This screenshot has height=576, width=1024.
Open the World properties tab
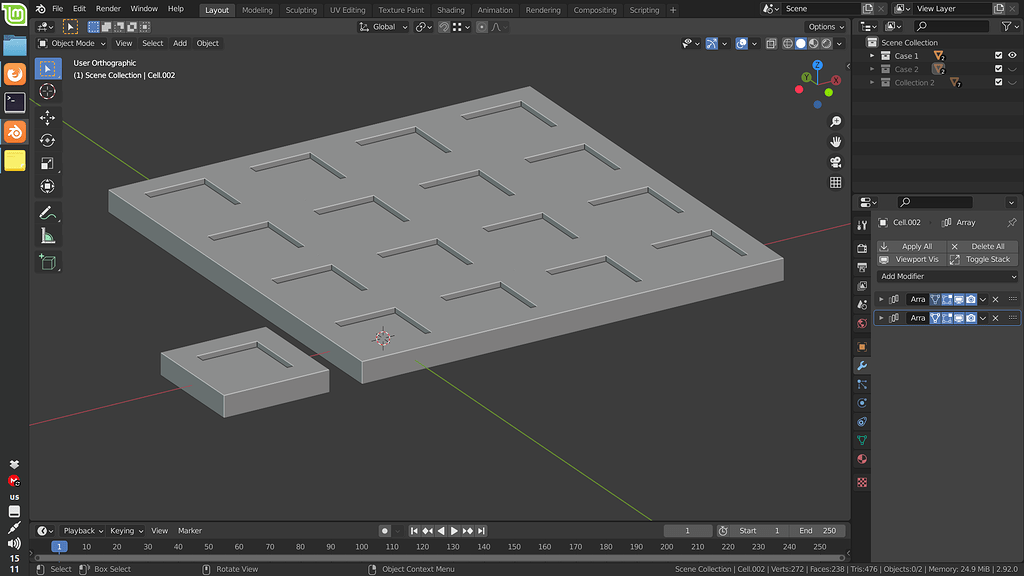click(862, 323)
